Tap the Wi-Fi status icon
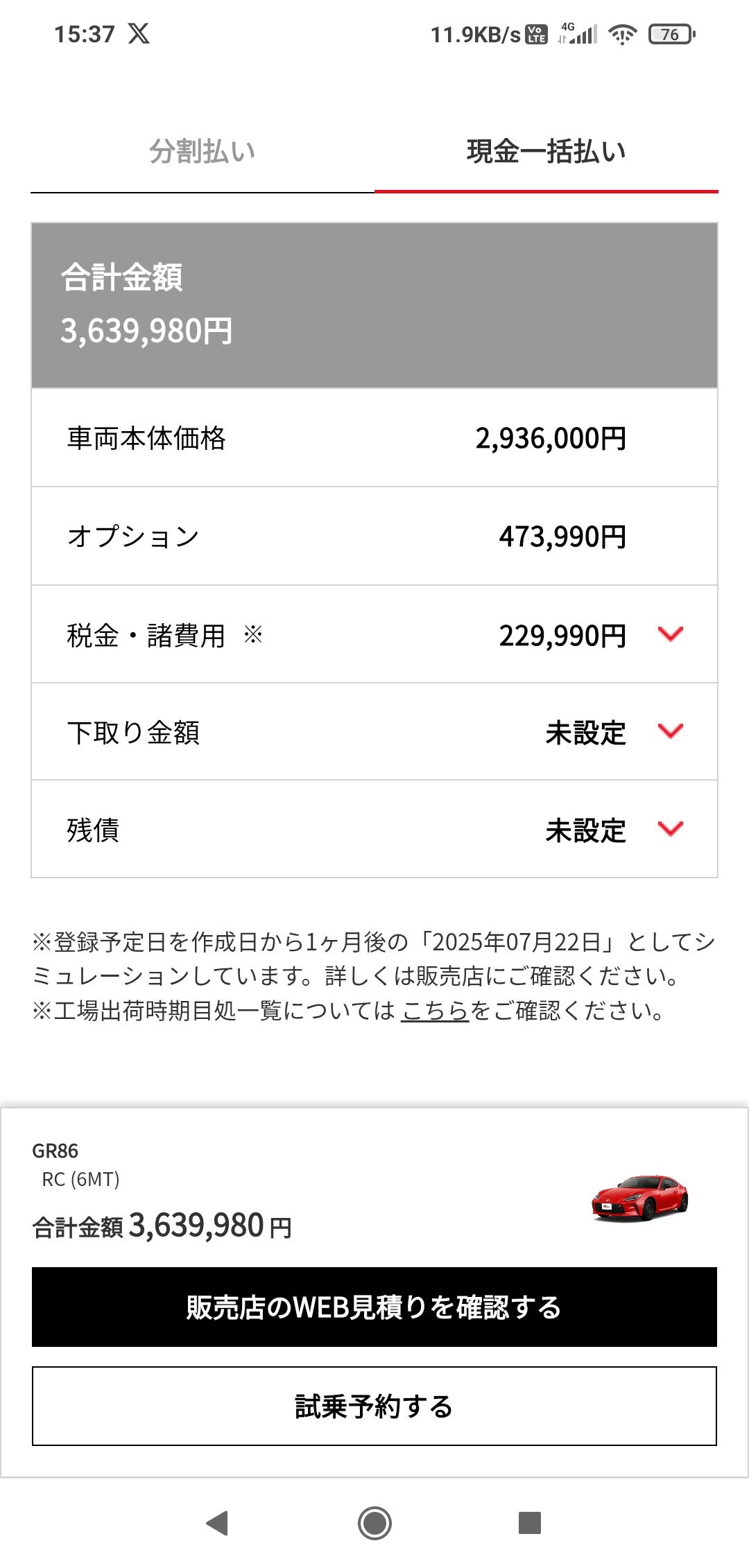The height and width of the screenshot is (1568, 749). (x=622, y=34)
